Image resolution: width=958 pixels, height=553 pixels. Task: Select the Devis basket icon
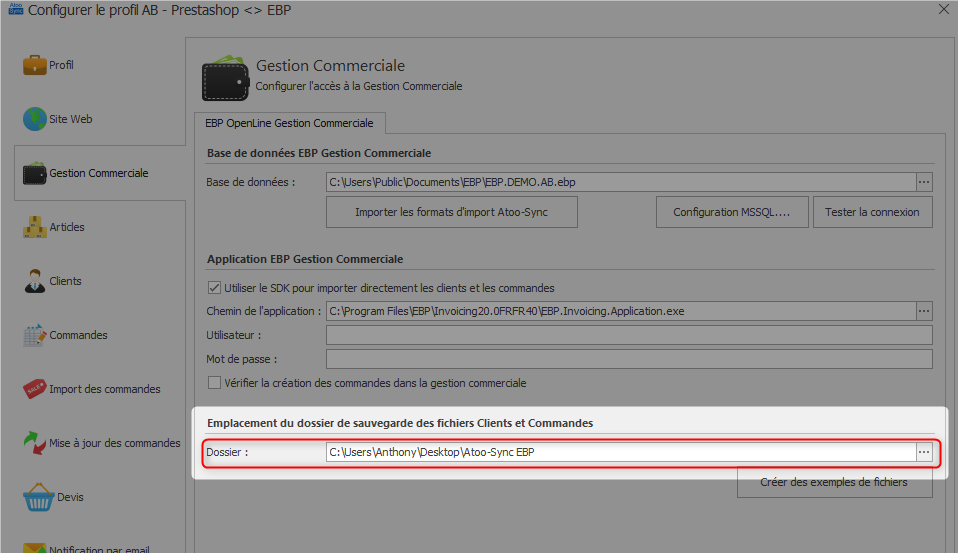[38, 497]
